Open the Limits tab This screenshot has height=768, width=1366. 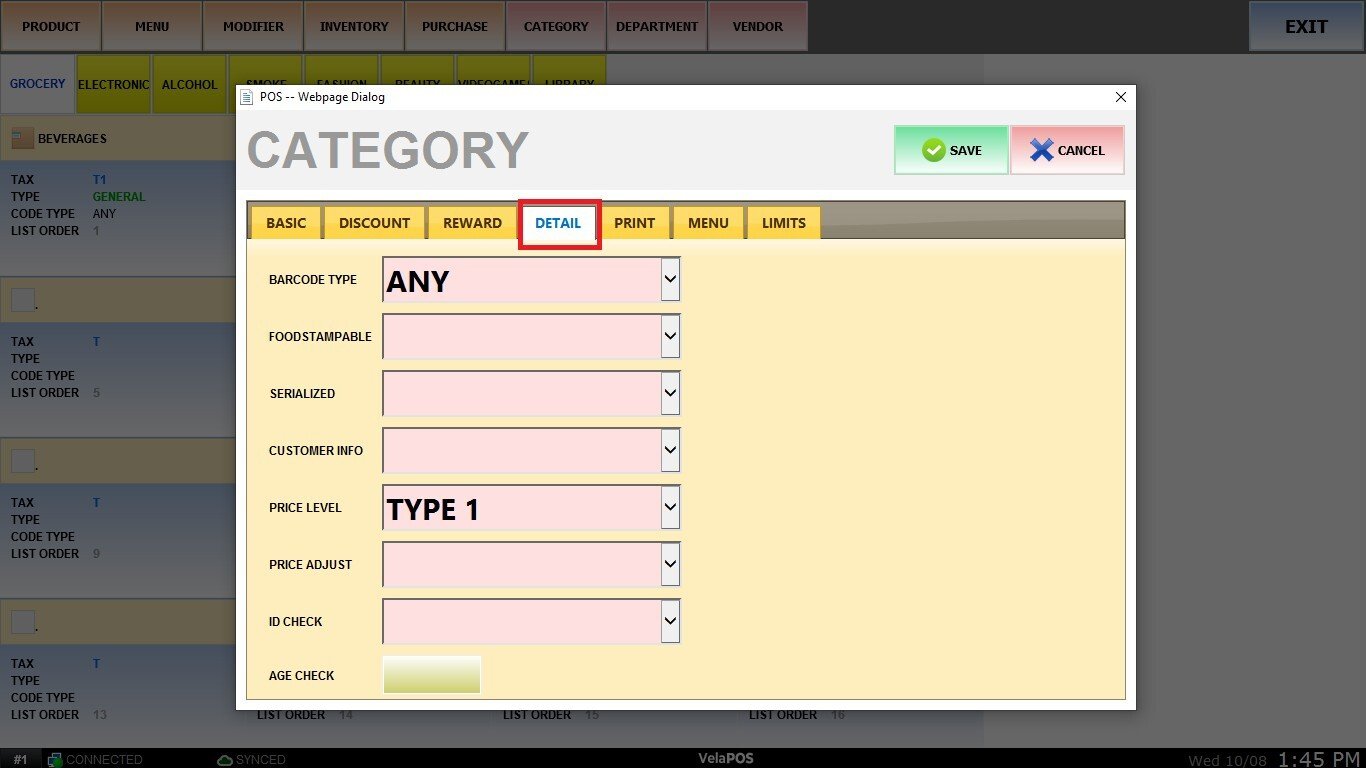coord(783,223)
